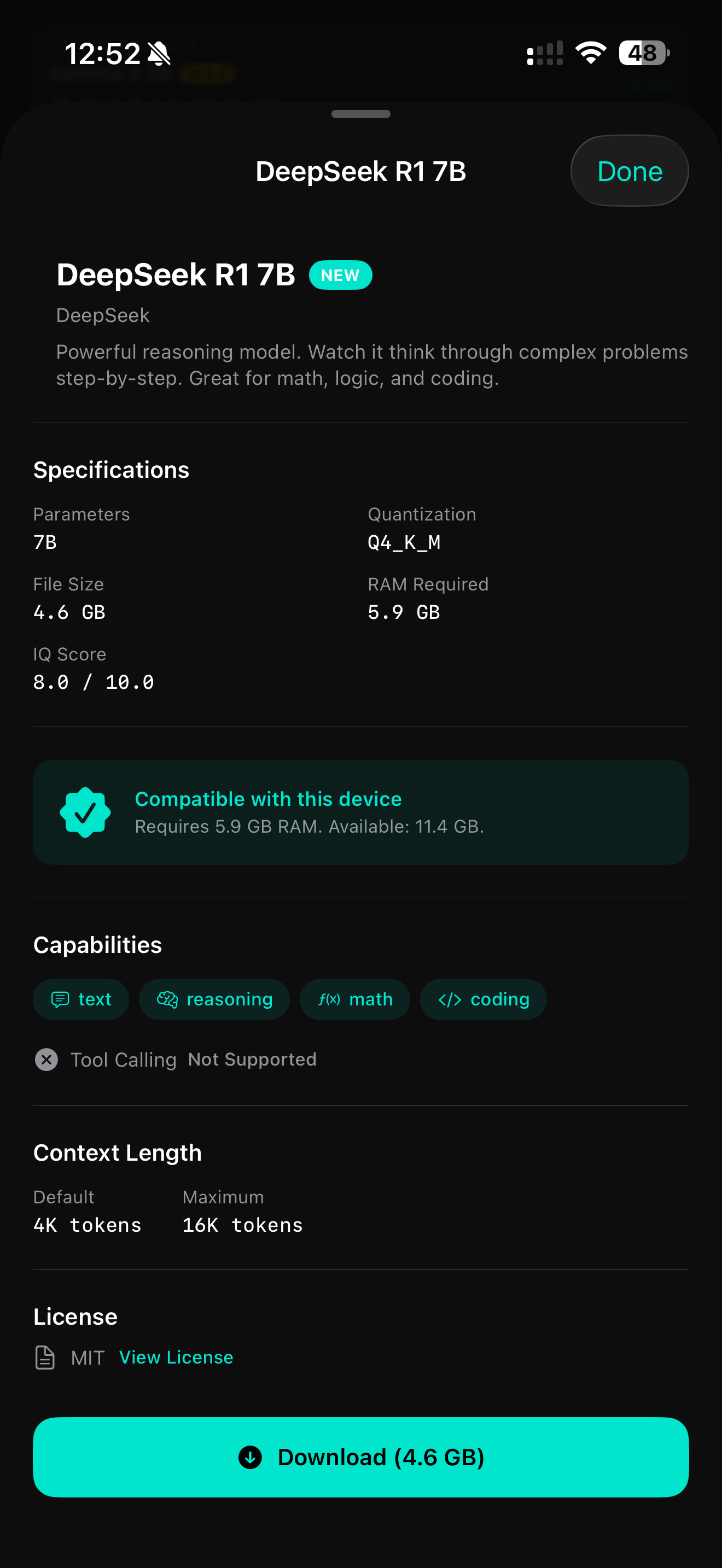Click the NEW badge beside DeepSeek R1 7B
The width and height of the screenshot is (722, 1568).
[x=340, y=275]
